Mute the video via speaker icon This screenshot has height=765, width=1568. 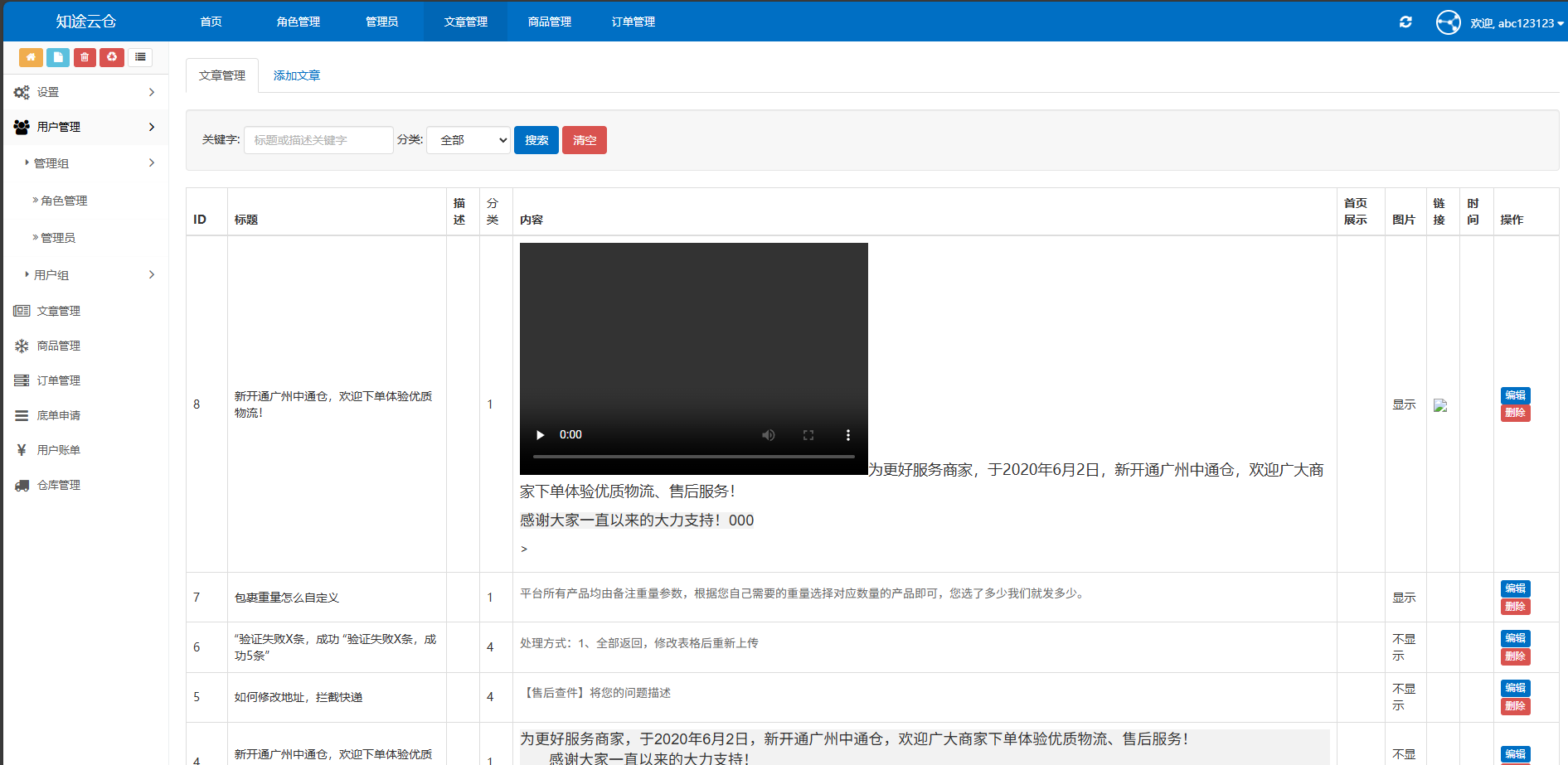(x=769, y=435)
